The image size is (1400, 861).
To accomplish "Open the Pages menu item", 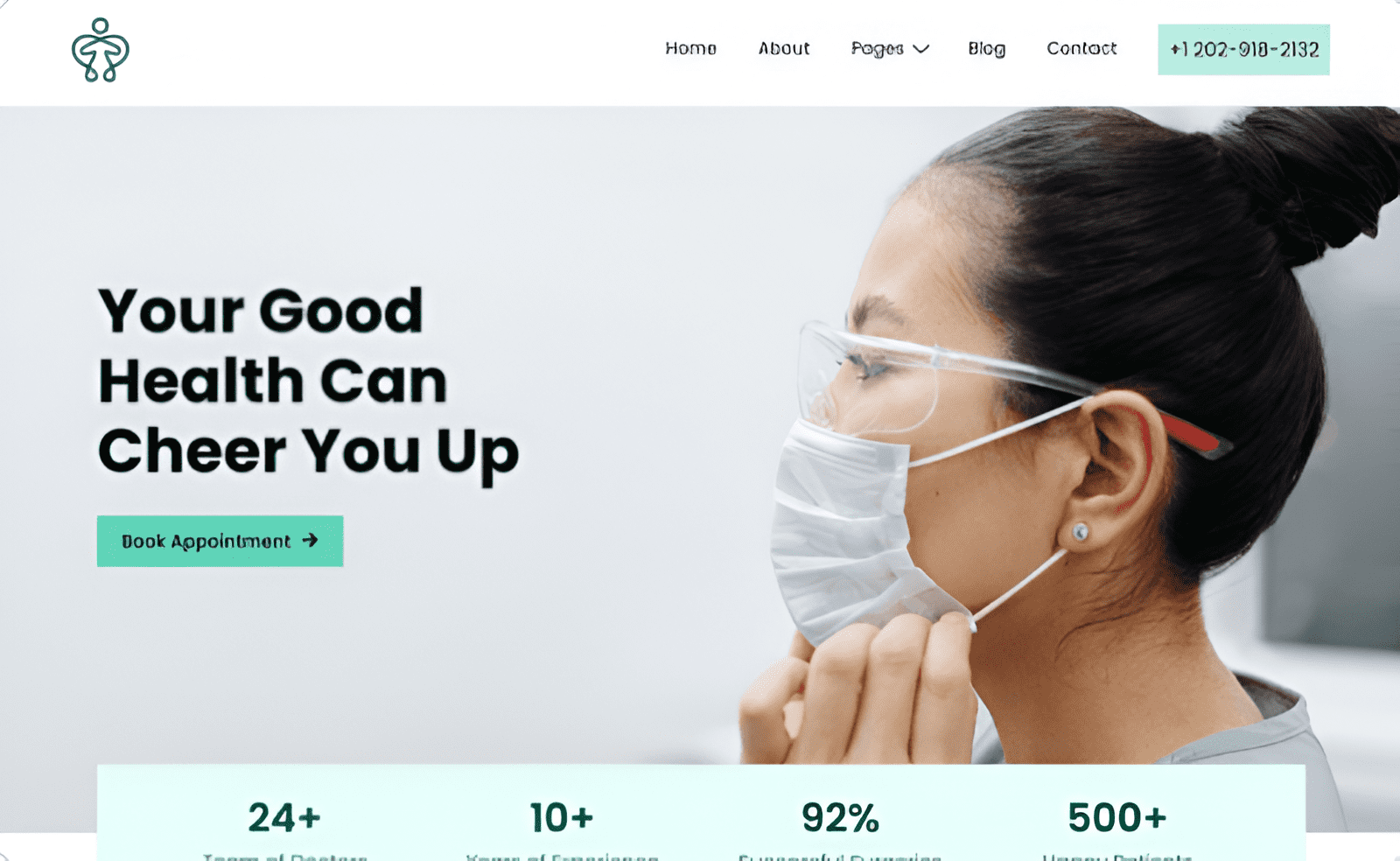I will point(878,49).
